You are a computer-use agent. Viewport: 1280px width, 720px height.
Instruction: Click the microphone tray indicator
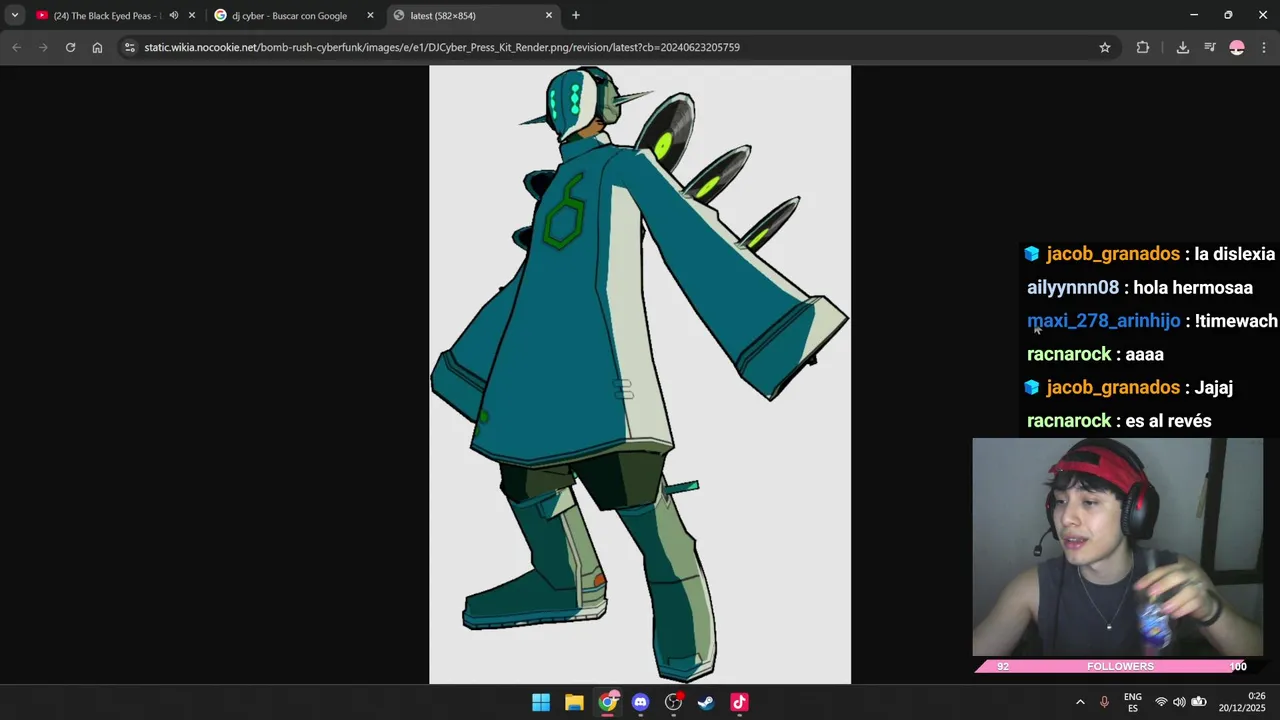[1104, 702]
